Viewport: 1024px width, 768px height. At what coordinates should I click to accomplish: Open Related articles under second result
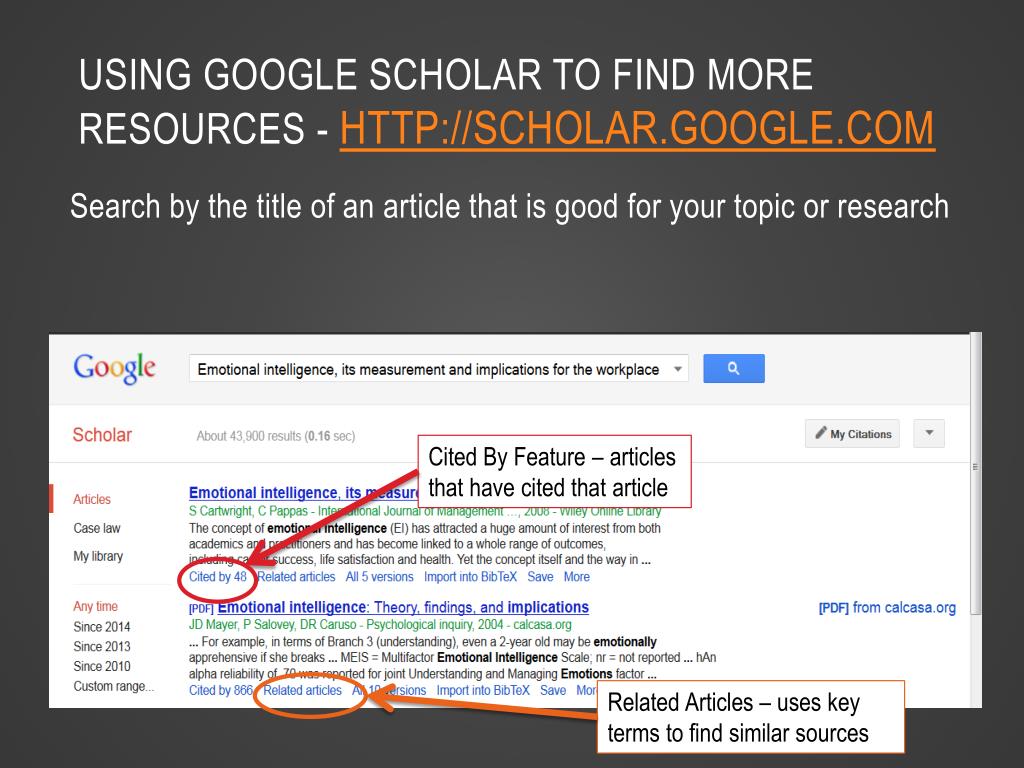pos(302,690)
